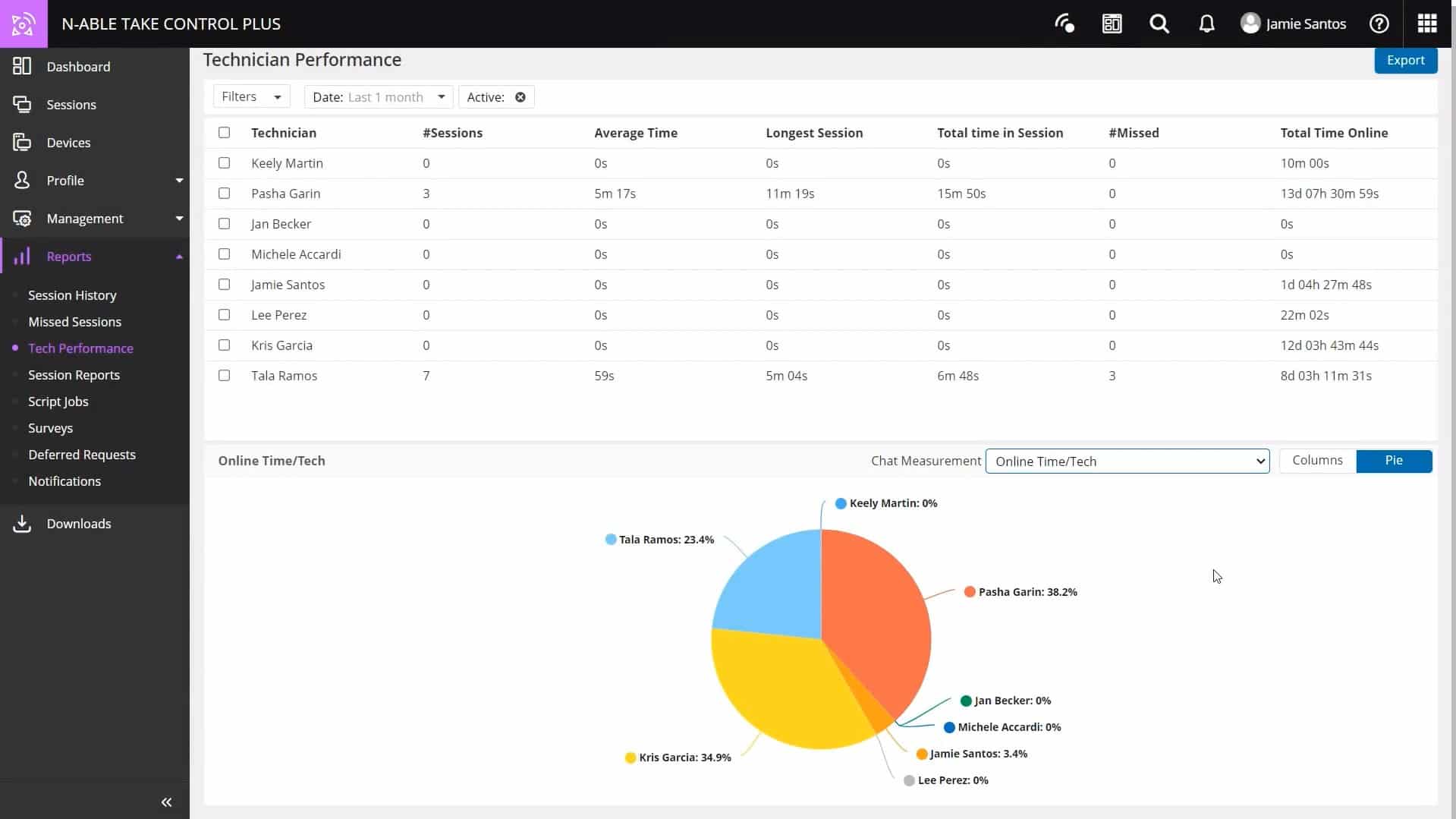Go to Session History report
Screen dimensions: 1456x819
[x=72, y=295]
